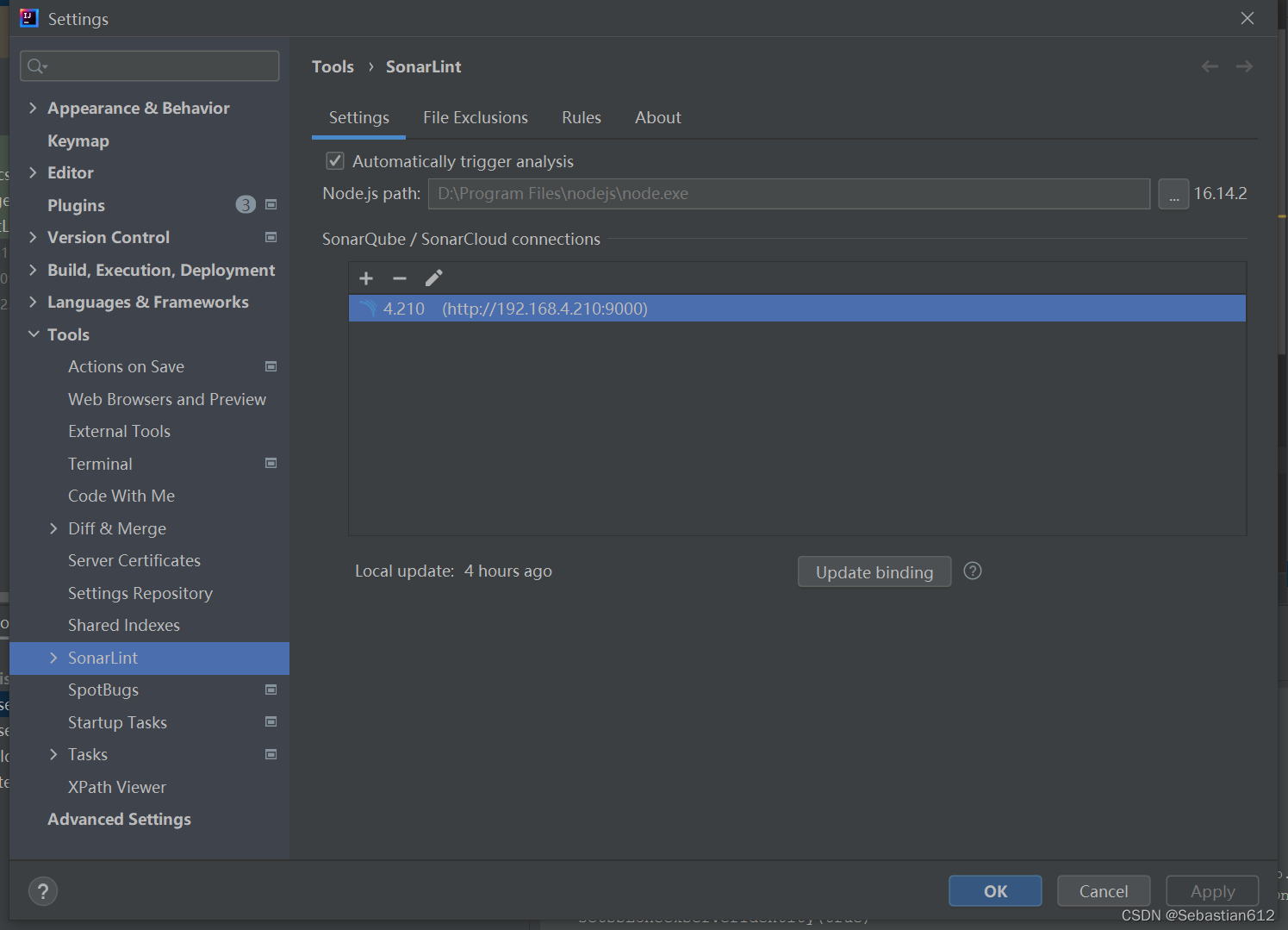
Task: Switch to the File Exclusions tab
Action: (x=476, y=118)
